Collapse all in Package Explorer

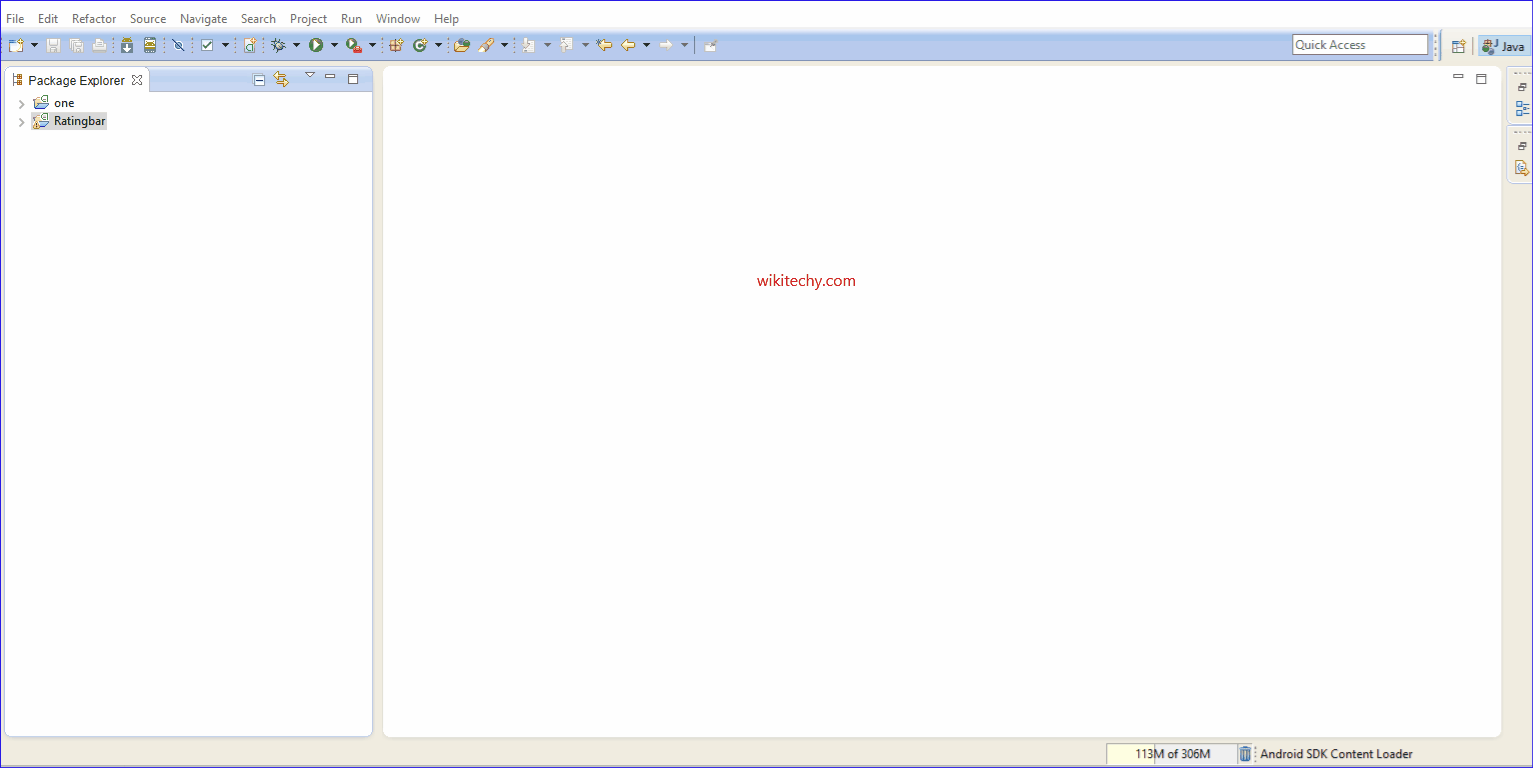(259, 80)
